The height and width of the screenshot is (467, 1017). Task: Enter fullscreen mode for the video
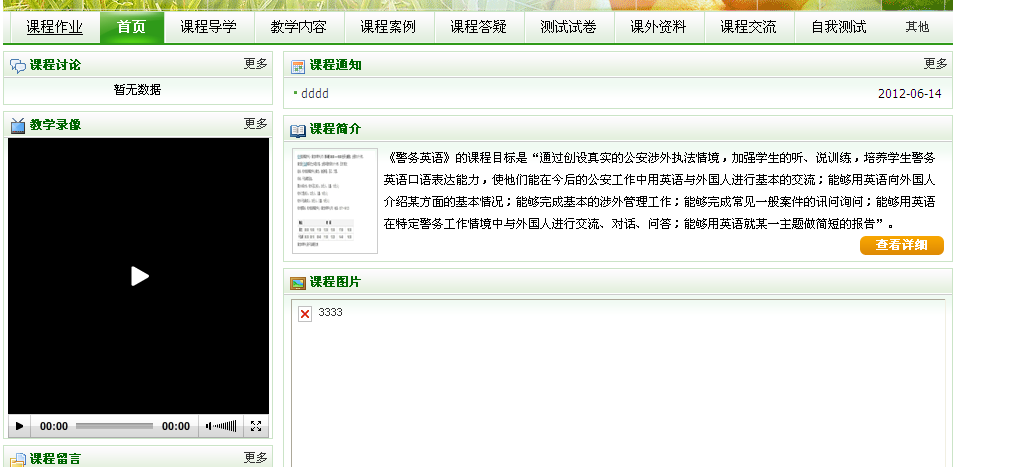pyautogui.click(x=256, y=426)
